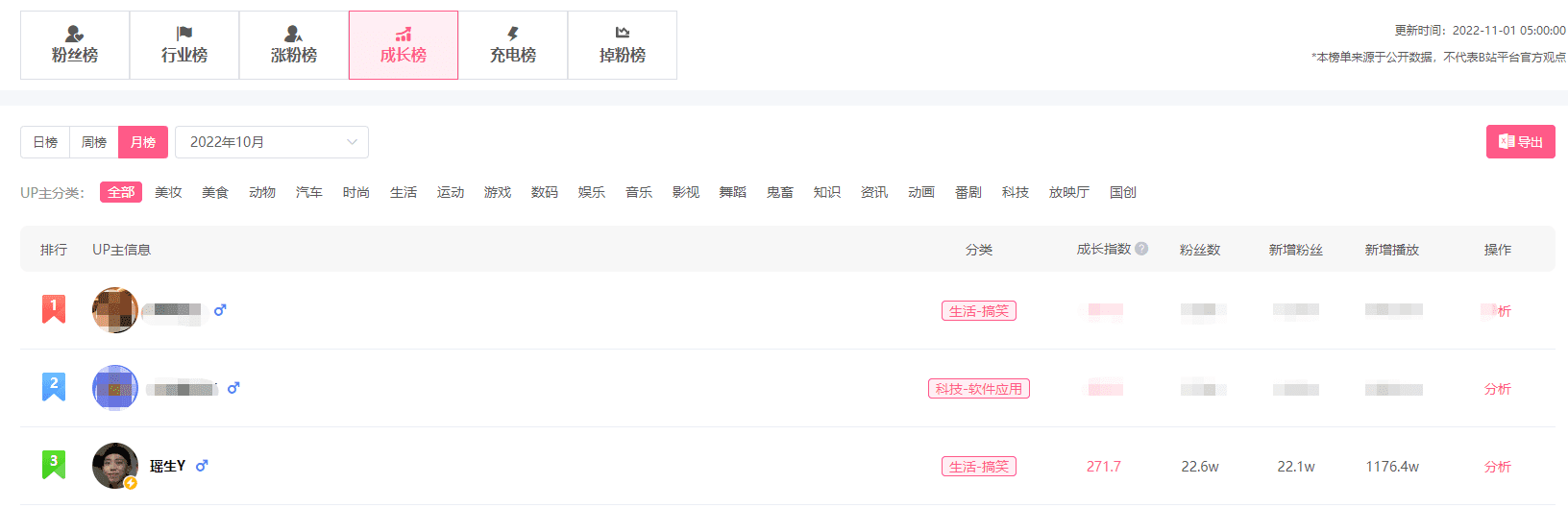Export the list with 导出 button

click(1521, 142)
